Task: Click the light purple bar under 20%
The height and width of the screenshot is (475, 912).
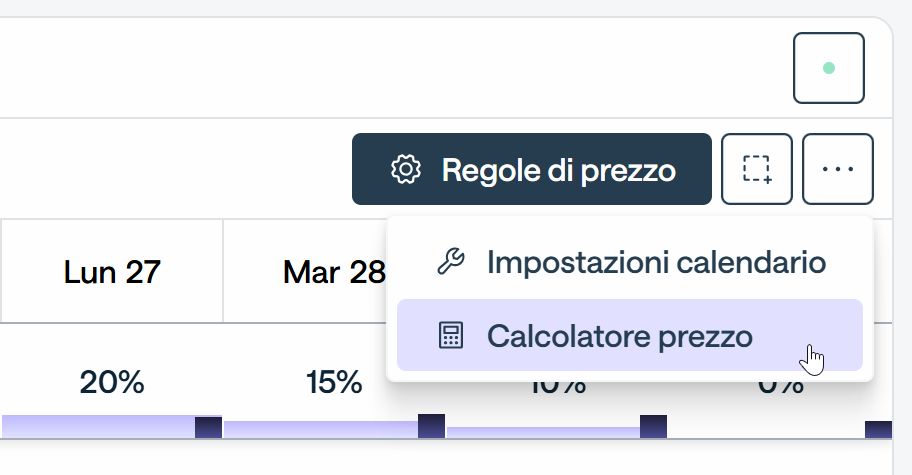Action: pyautogui.click(x=98, y=427)
